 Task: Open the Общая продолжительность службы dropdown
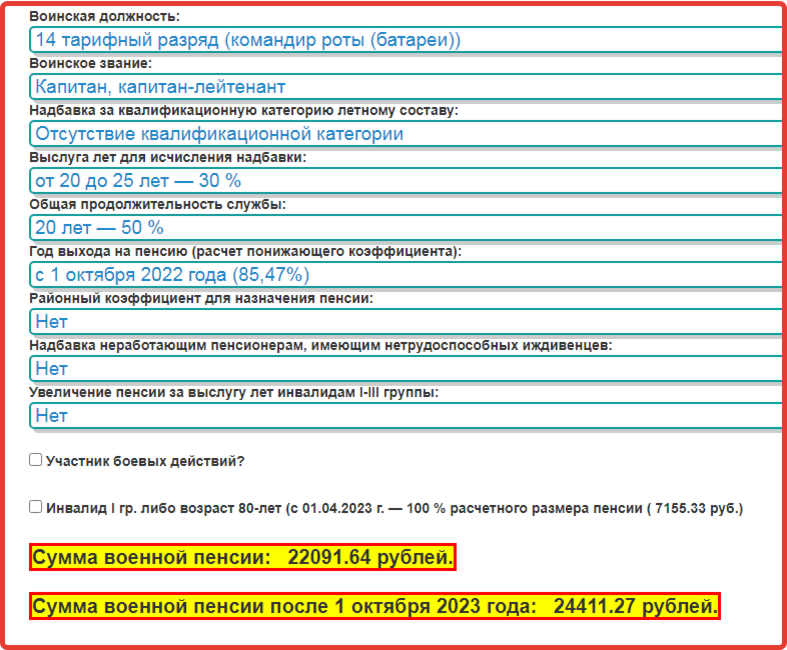(x=406, y=227)
